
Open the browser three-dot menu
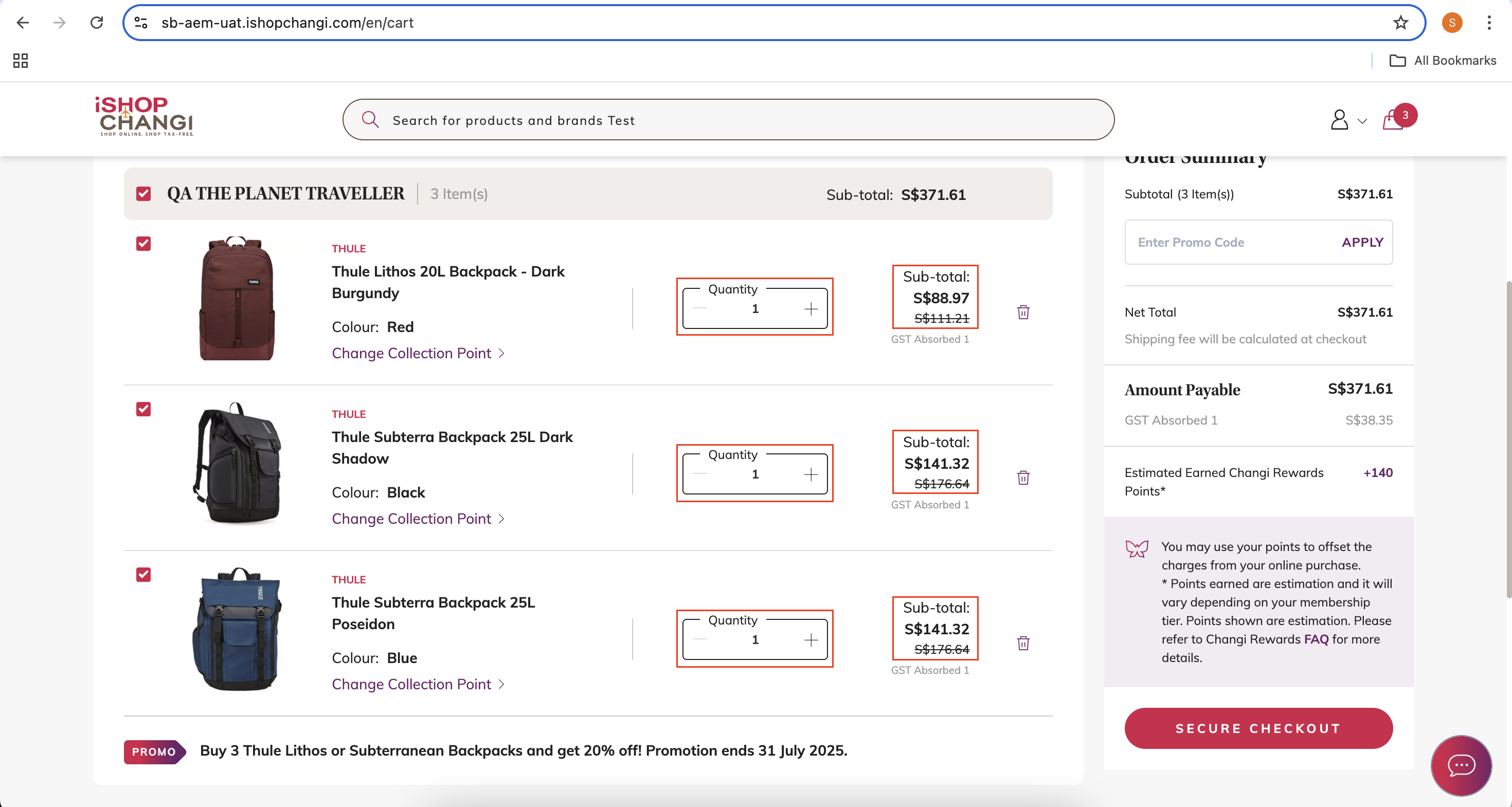coord(1489,23)
